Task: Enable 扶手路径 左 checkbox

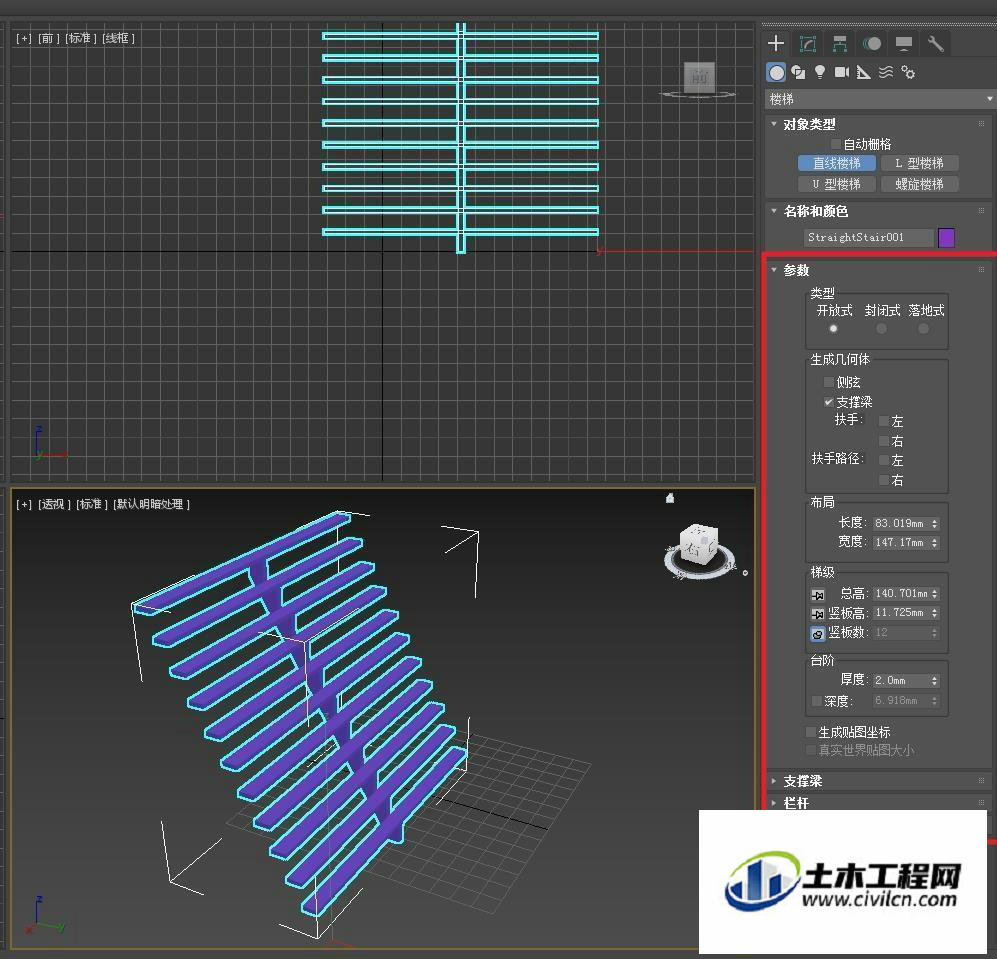Action: [883, 460]
